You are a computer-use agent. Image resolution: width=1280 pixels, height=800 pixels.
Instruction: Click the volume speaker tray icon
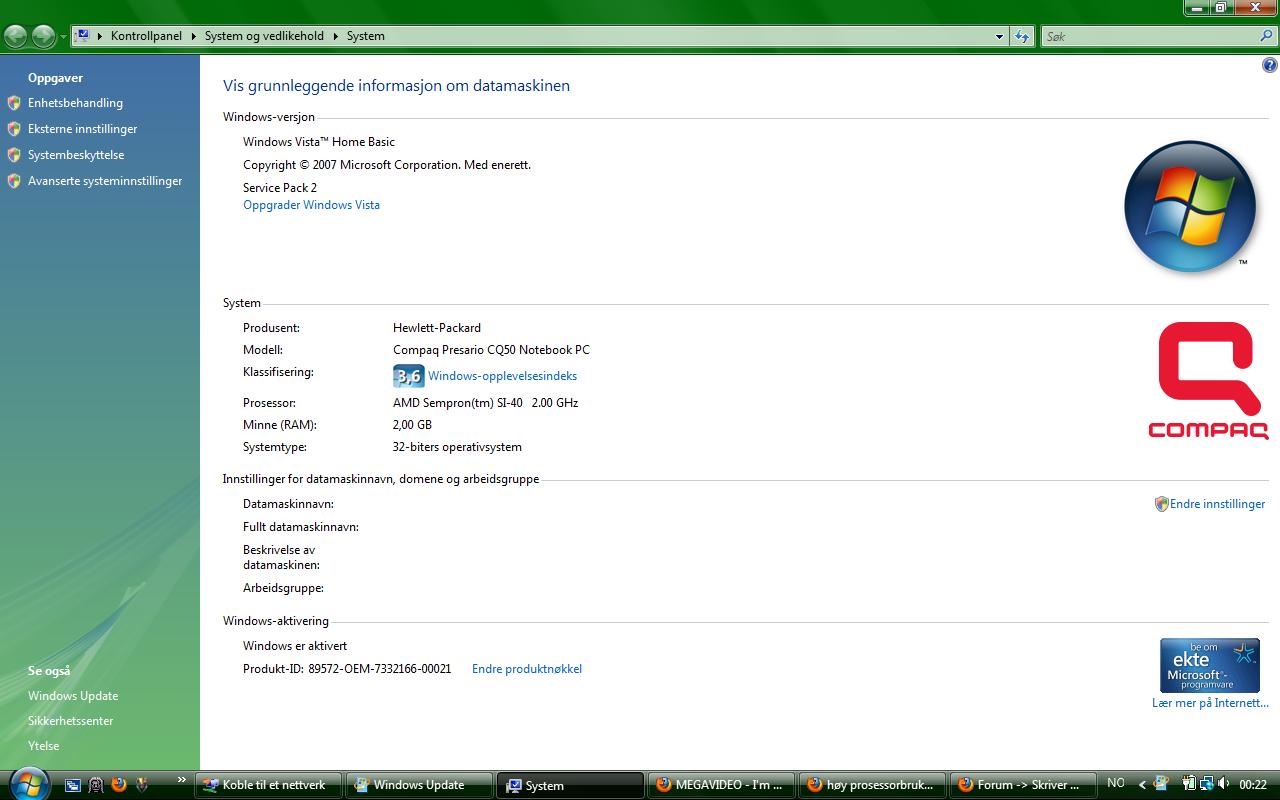(x=1225, y=784)
